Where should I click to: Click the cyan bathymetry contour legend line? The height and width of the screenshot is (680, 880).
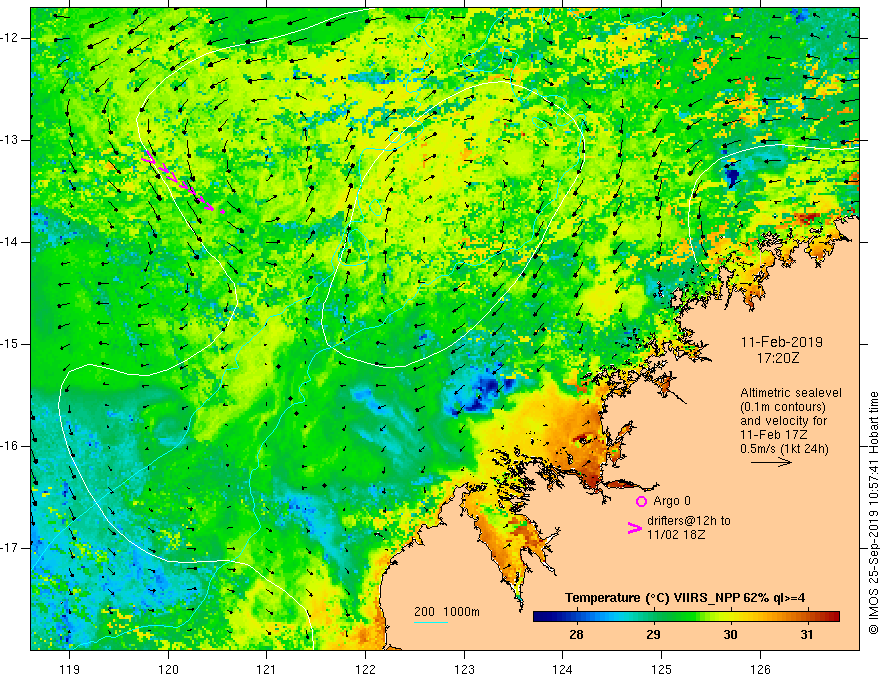pos(431,622)
